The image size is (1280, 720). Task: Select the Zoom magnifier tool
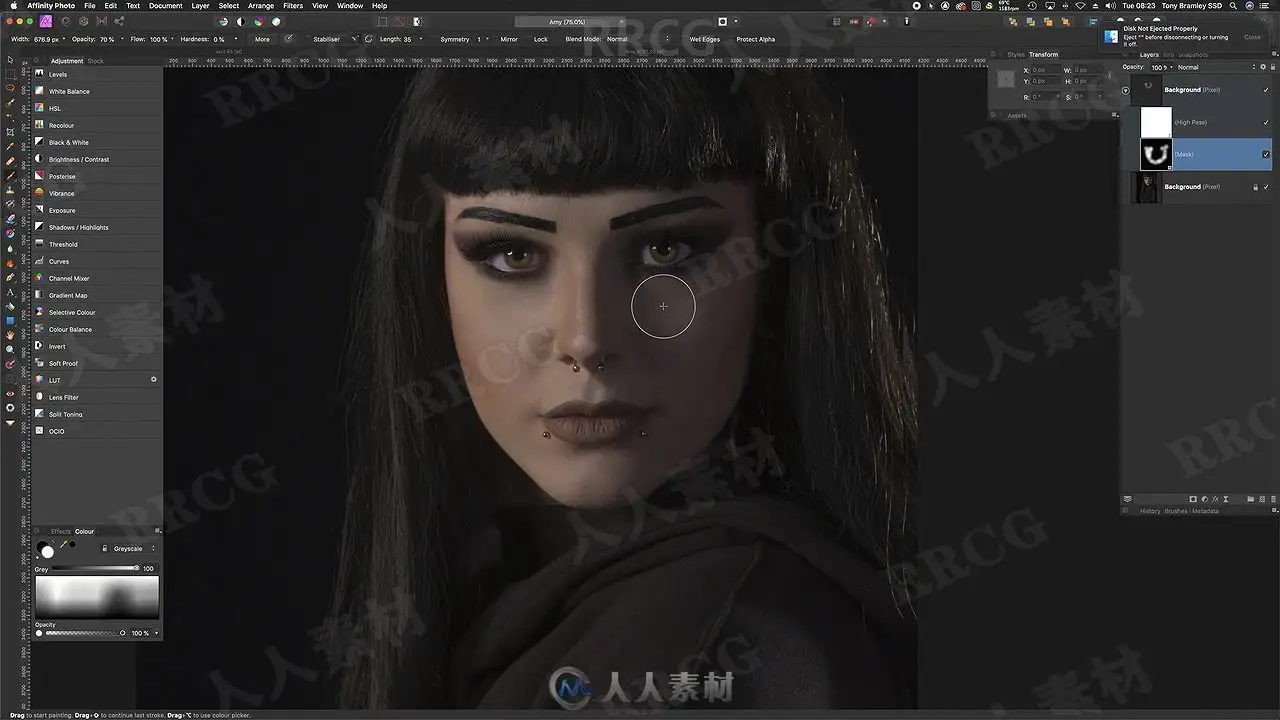pyautogui.click(x=10, y=349)
